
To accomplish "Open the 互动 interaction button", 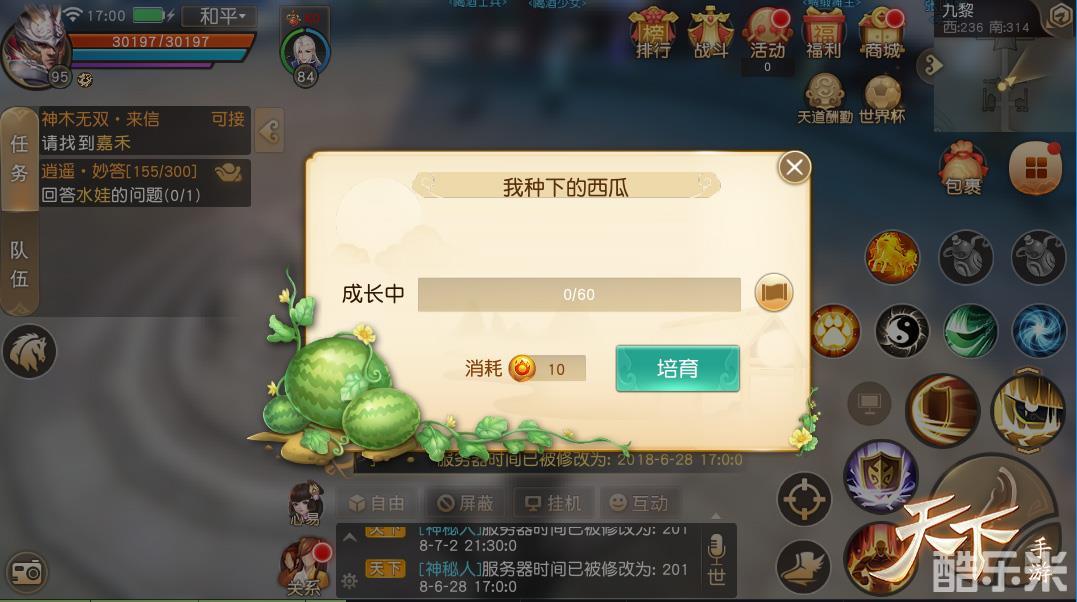I will 639,504.
